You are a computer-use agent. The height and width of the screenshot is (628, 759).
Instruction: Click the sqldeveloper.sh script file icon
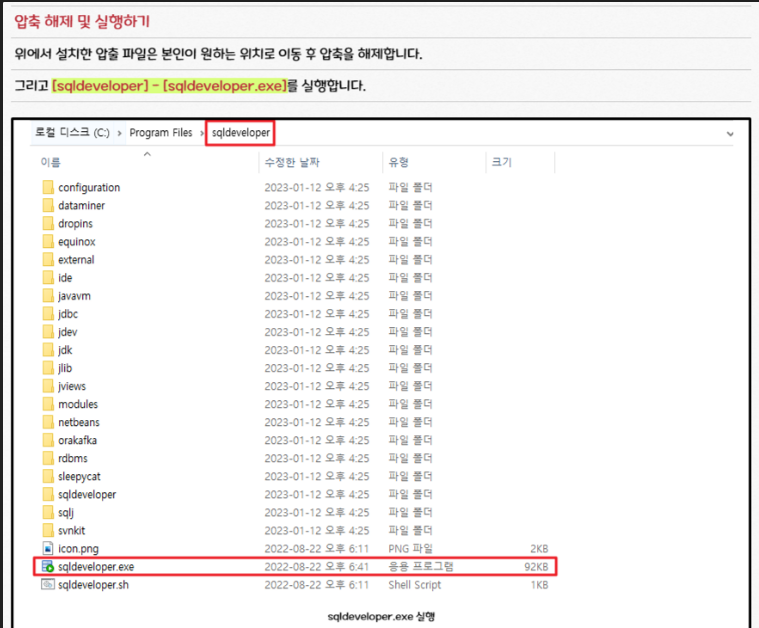(47, 584)
